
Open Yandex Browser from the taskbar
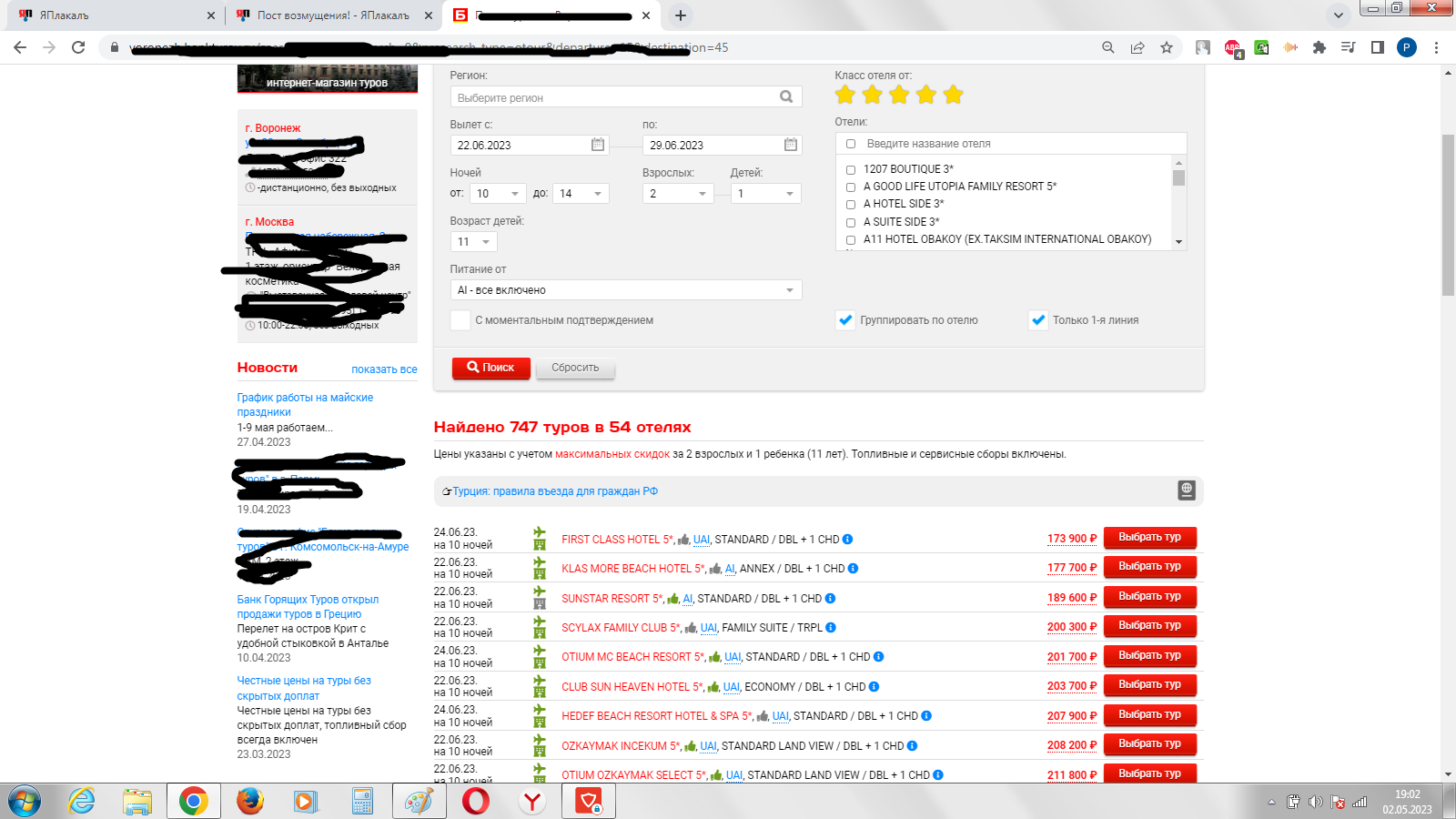coord(532,802)
